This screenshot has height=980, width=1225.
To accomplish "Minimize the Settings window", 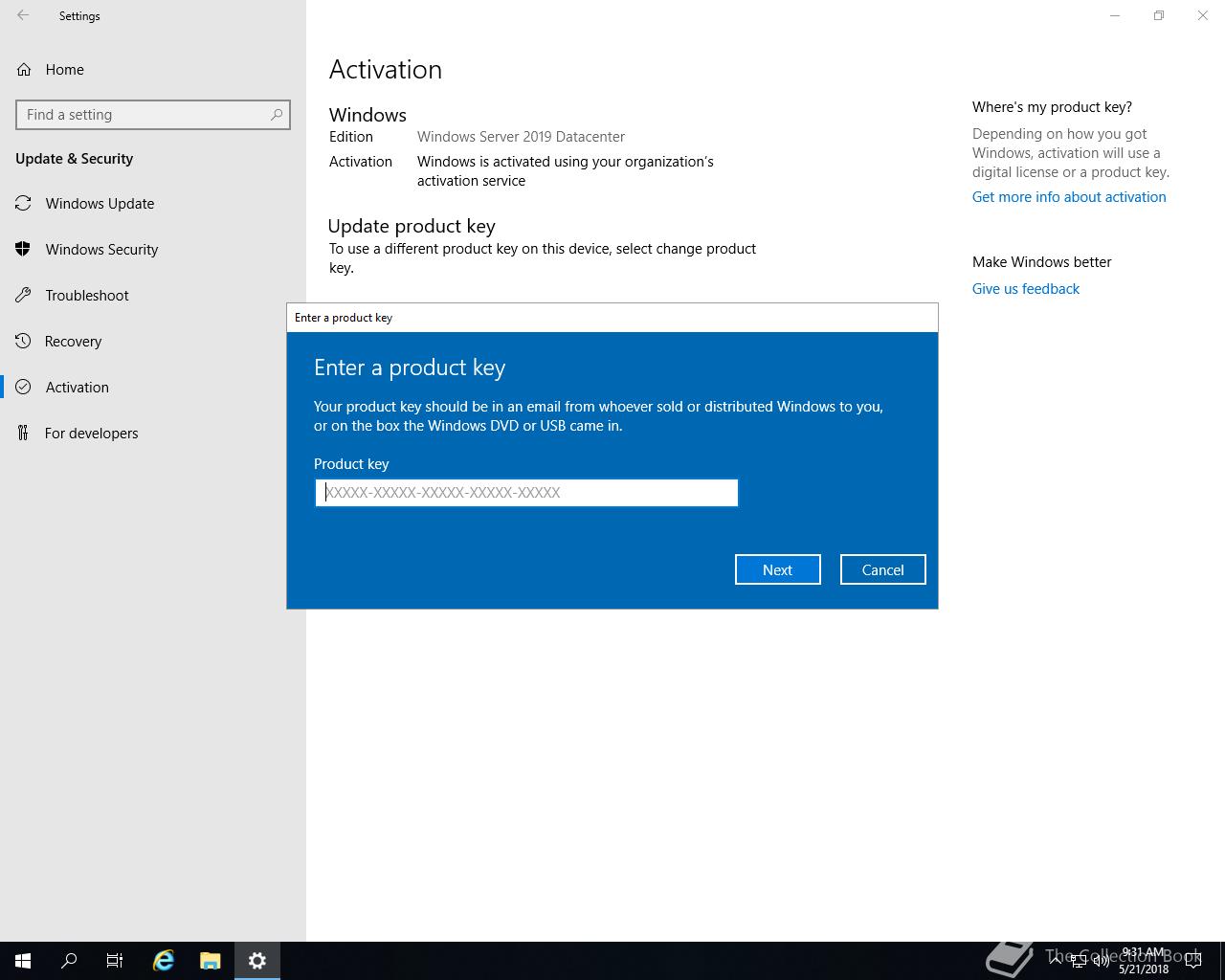I will (1115, 15).
